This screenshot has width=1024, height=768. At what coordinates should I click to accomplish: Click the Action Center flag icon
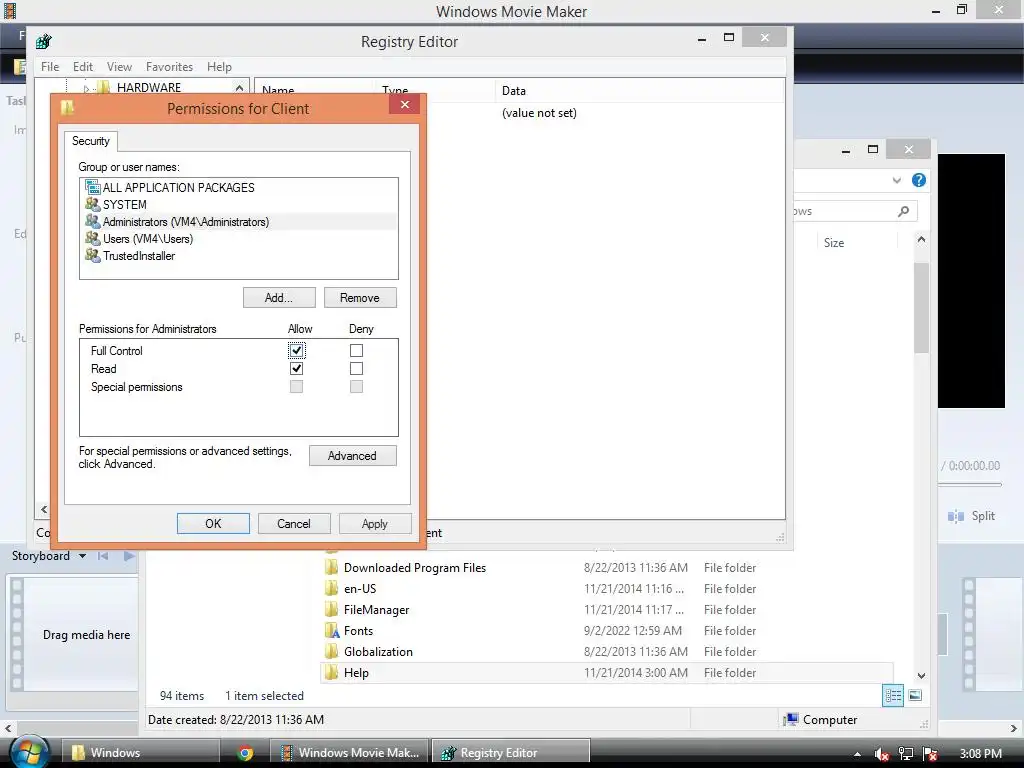(x=931, y=754)
